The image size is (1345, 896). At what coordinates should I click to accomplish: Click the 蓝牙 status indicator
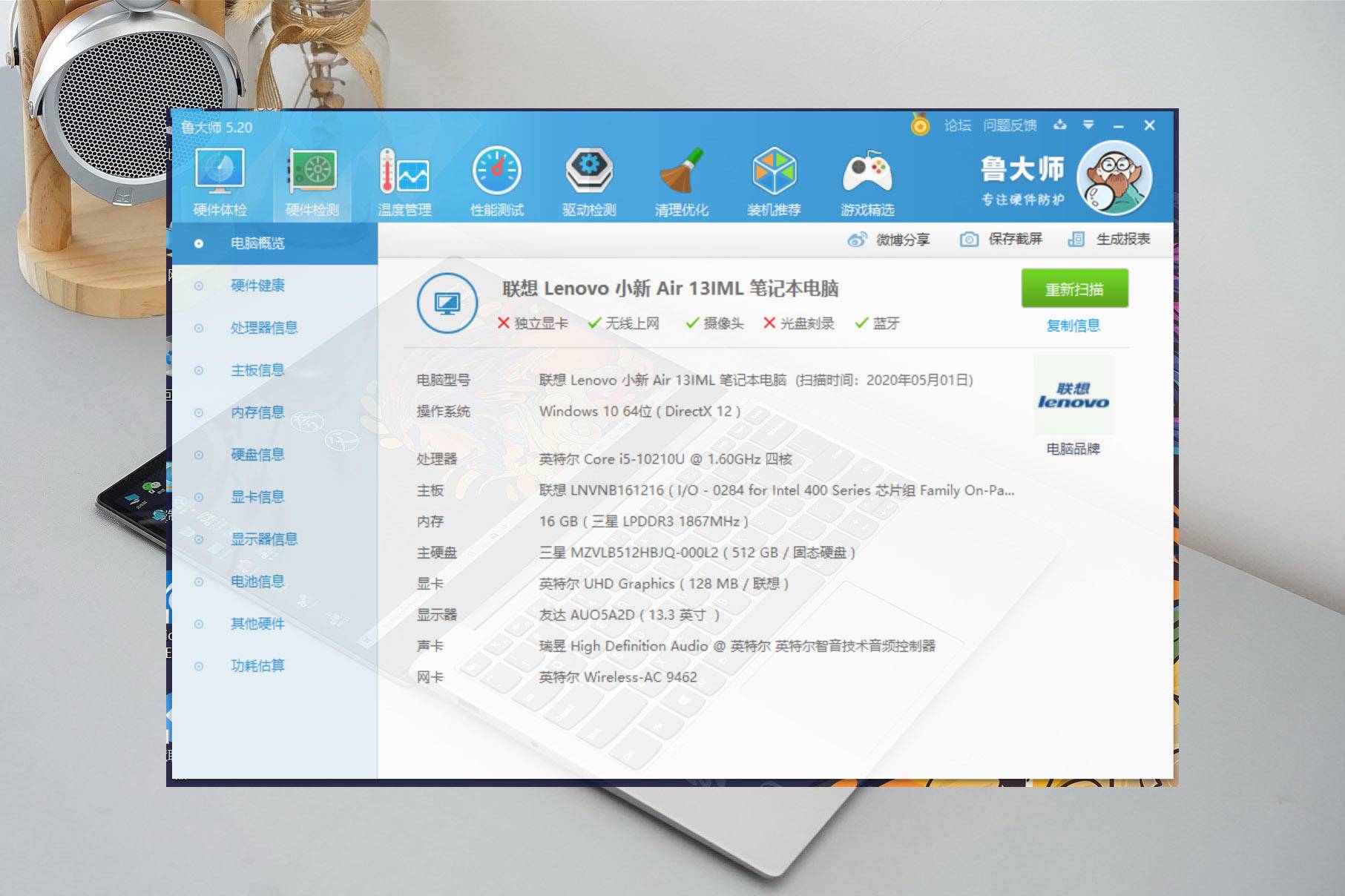click(878, 323)
